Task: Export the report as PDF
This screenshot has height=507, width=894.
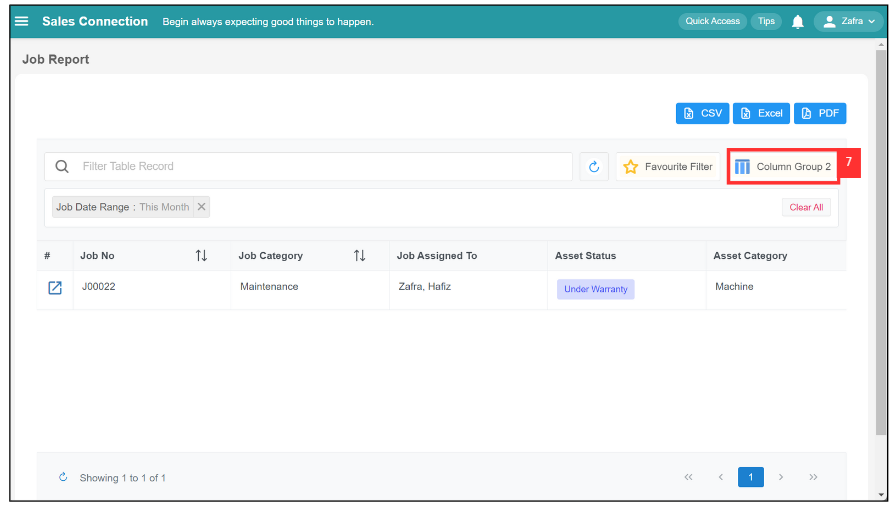Action: [820, 113]
